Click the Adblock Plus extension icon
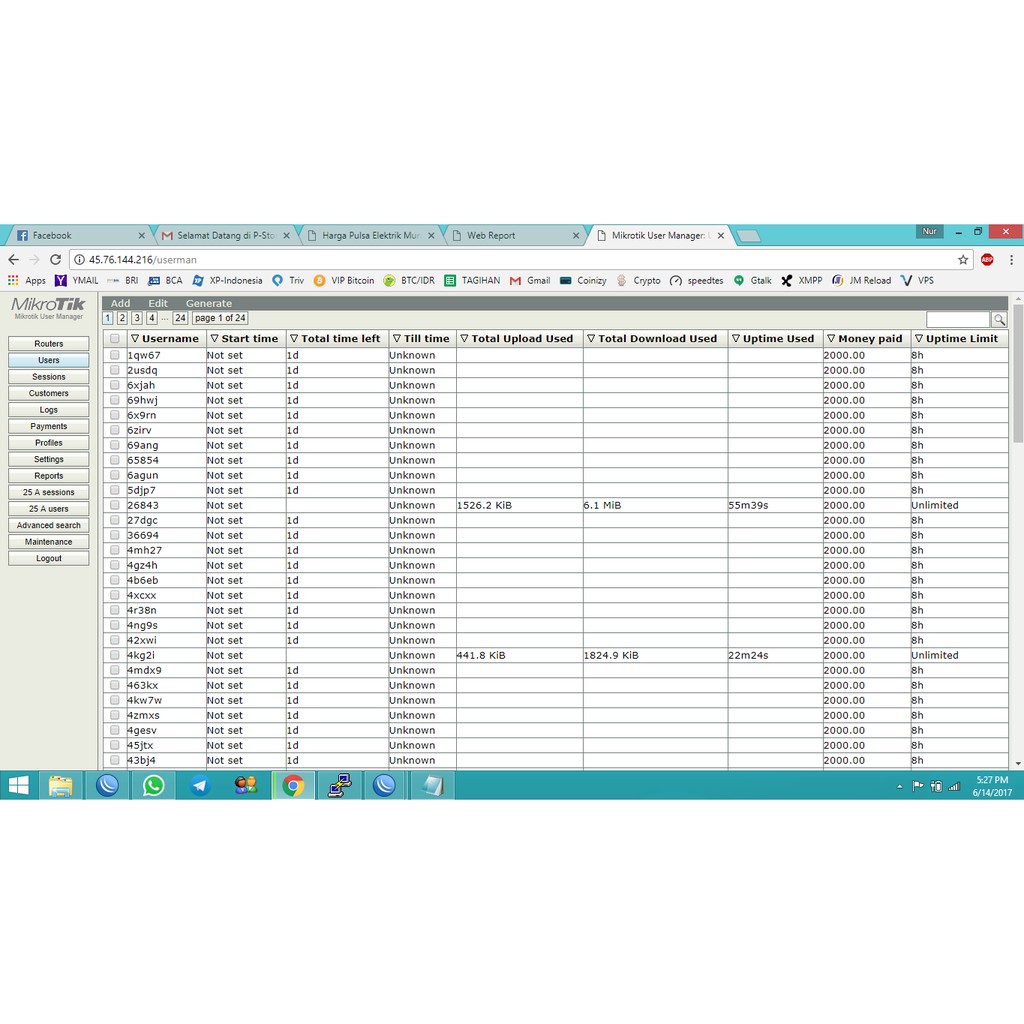The image size is (1024, 1024). (987, 260)
